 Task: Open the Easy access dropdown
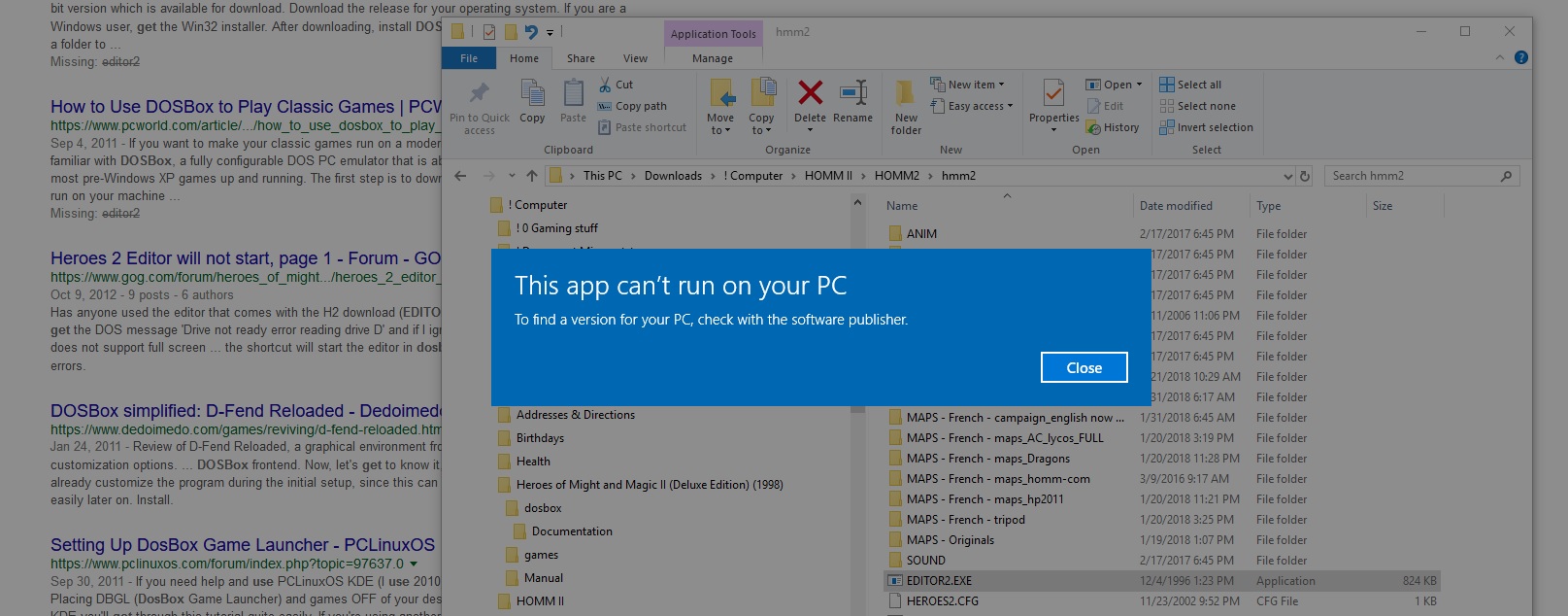[971, 106]
